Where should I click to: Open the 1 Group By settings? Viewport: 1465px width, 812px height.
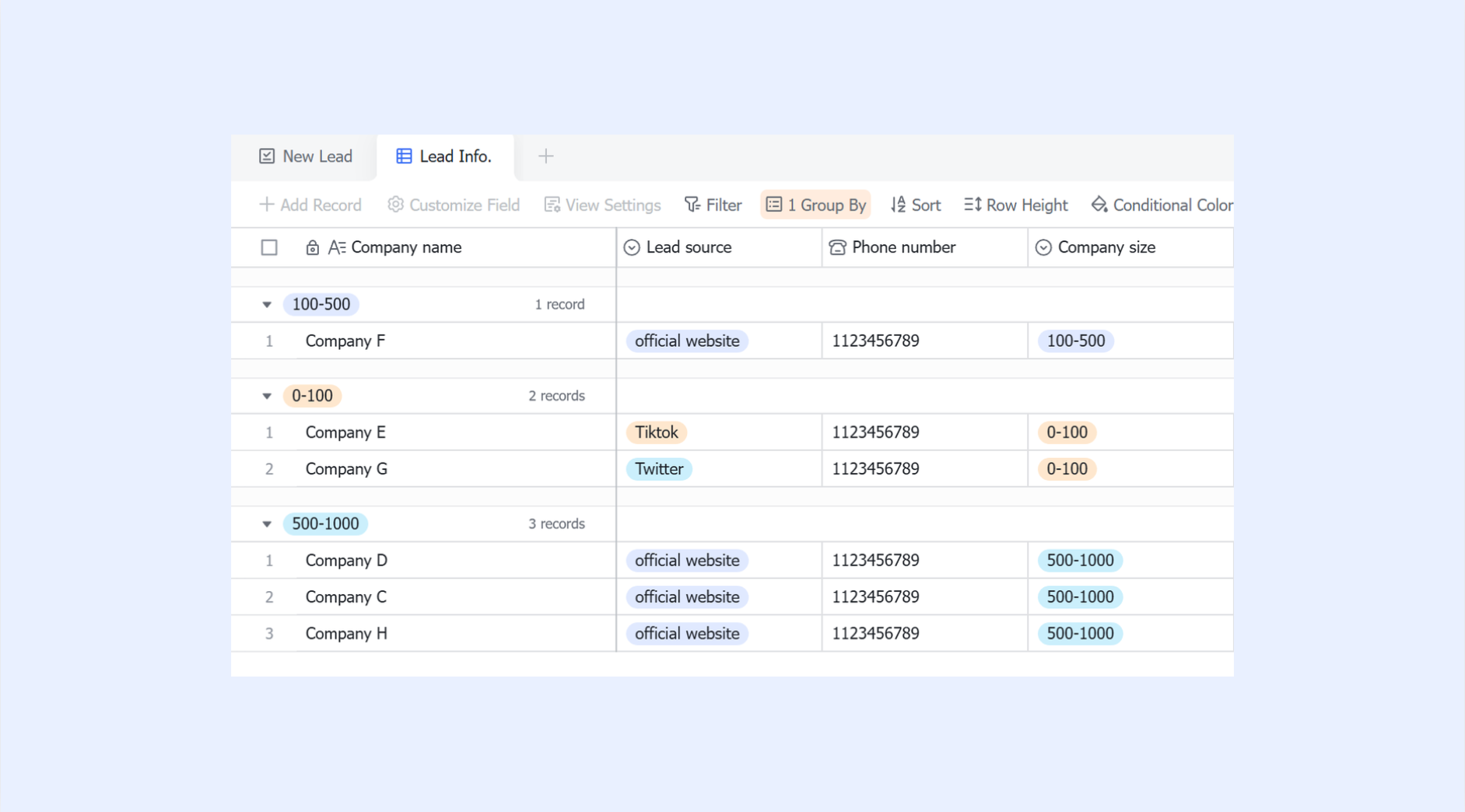tap(815, 205)
